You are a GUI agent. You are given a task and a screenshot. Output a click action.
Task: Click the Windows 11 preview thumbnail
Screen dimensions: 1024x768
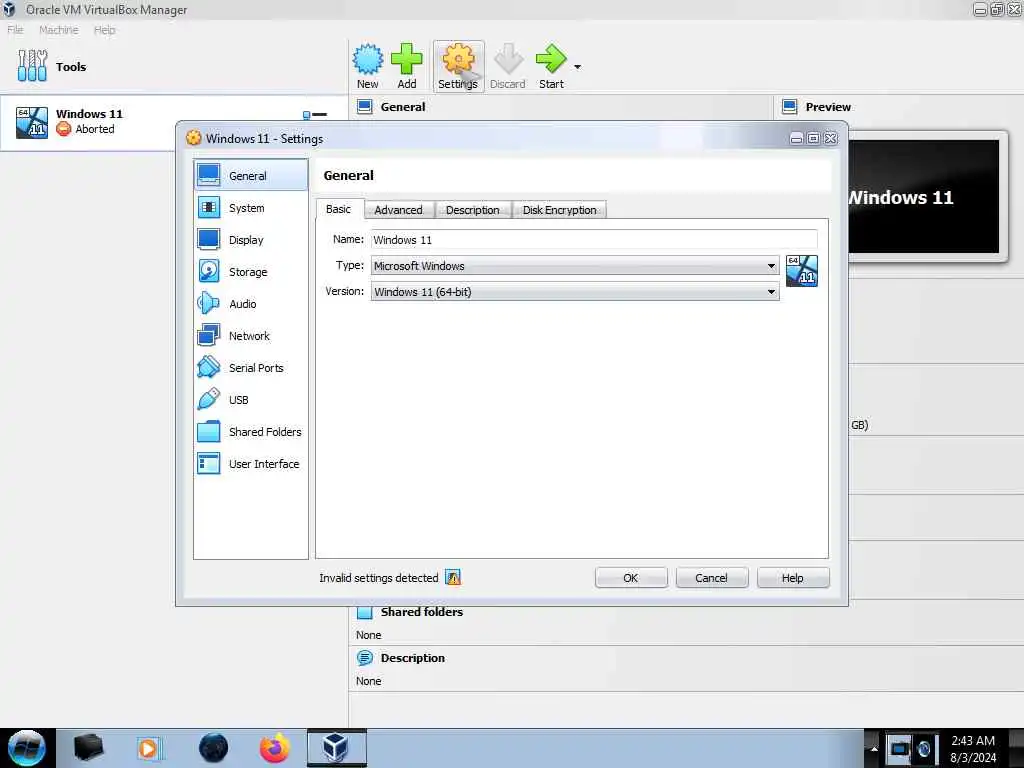click(923, 197)
